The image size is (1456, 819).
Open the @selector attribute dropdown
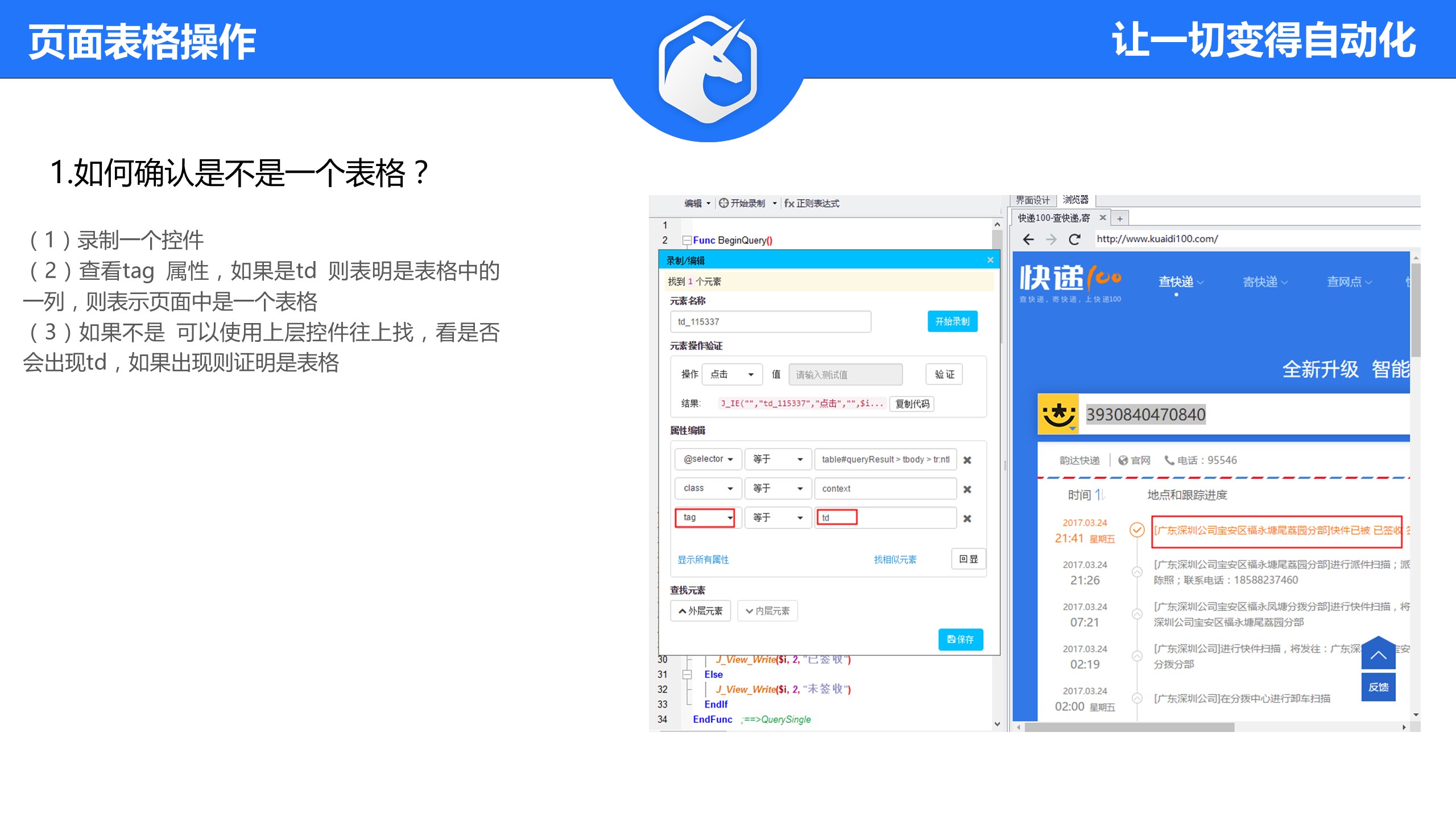click(708, 459)
